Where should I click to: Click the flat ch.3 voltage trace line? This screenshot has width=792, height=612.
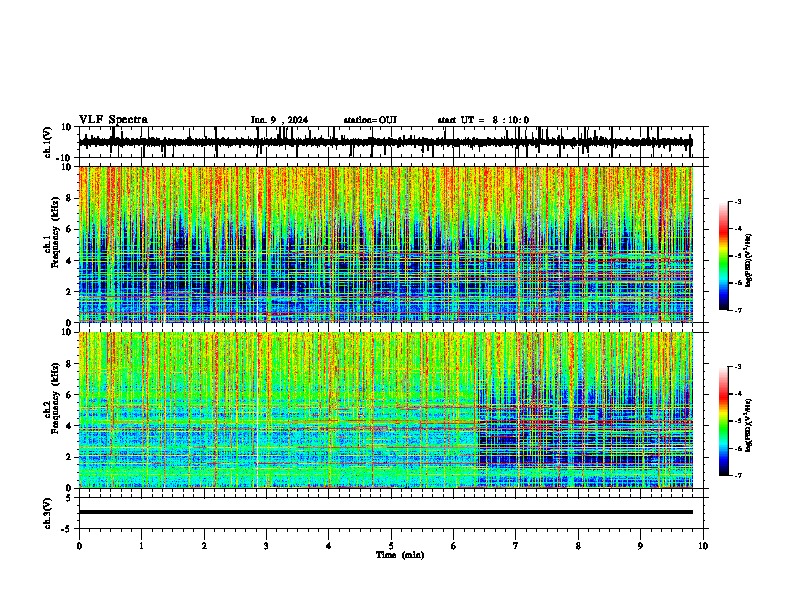[x=386, y=512]
